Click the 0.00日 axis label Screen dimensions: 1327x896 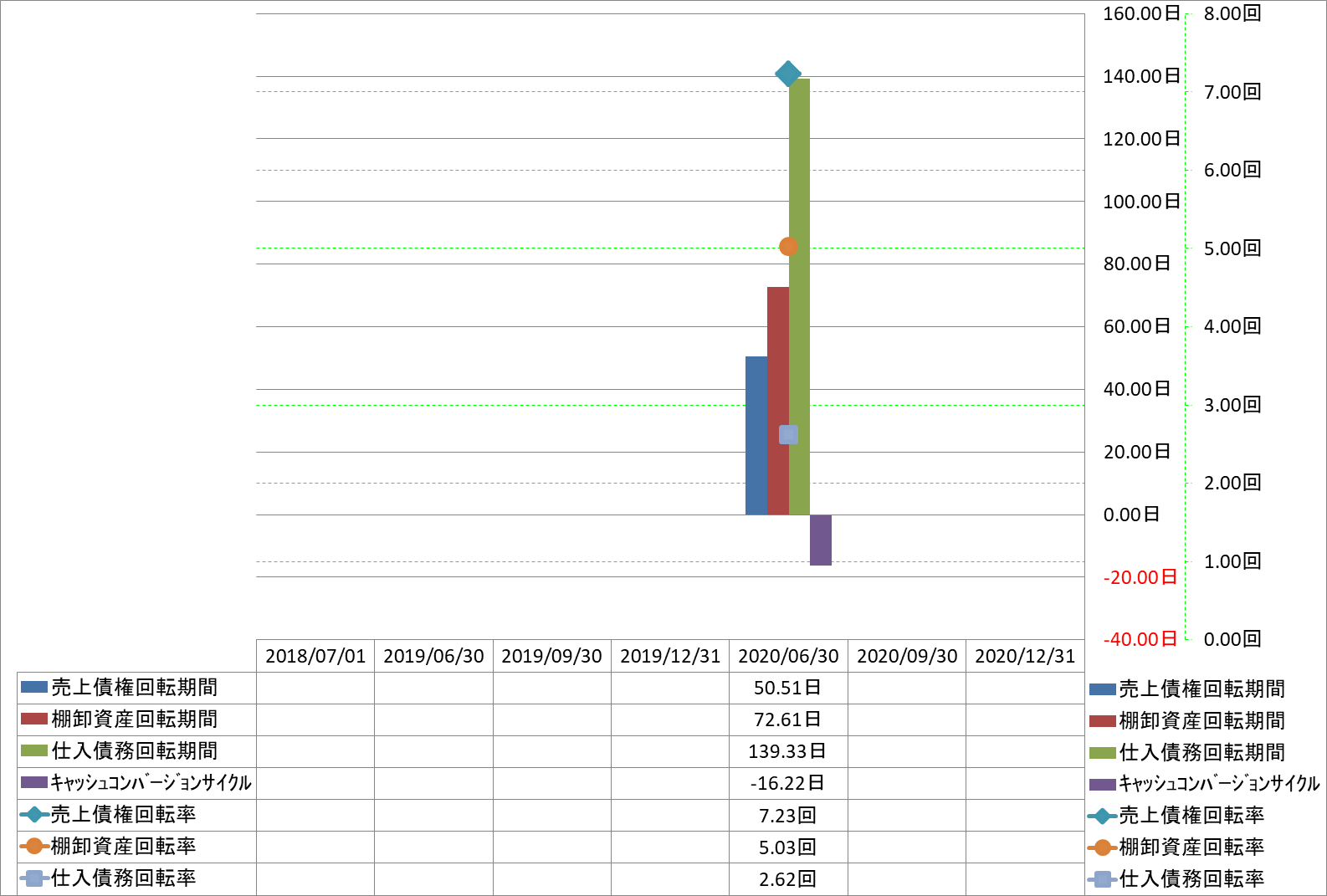pyautogui.click(x=1131, y=515)
